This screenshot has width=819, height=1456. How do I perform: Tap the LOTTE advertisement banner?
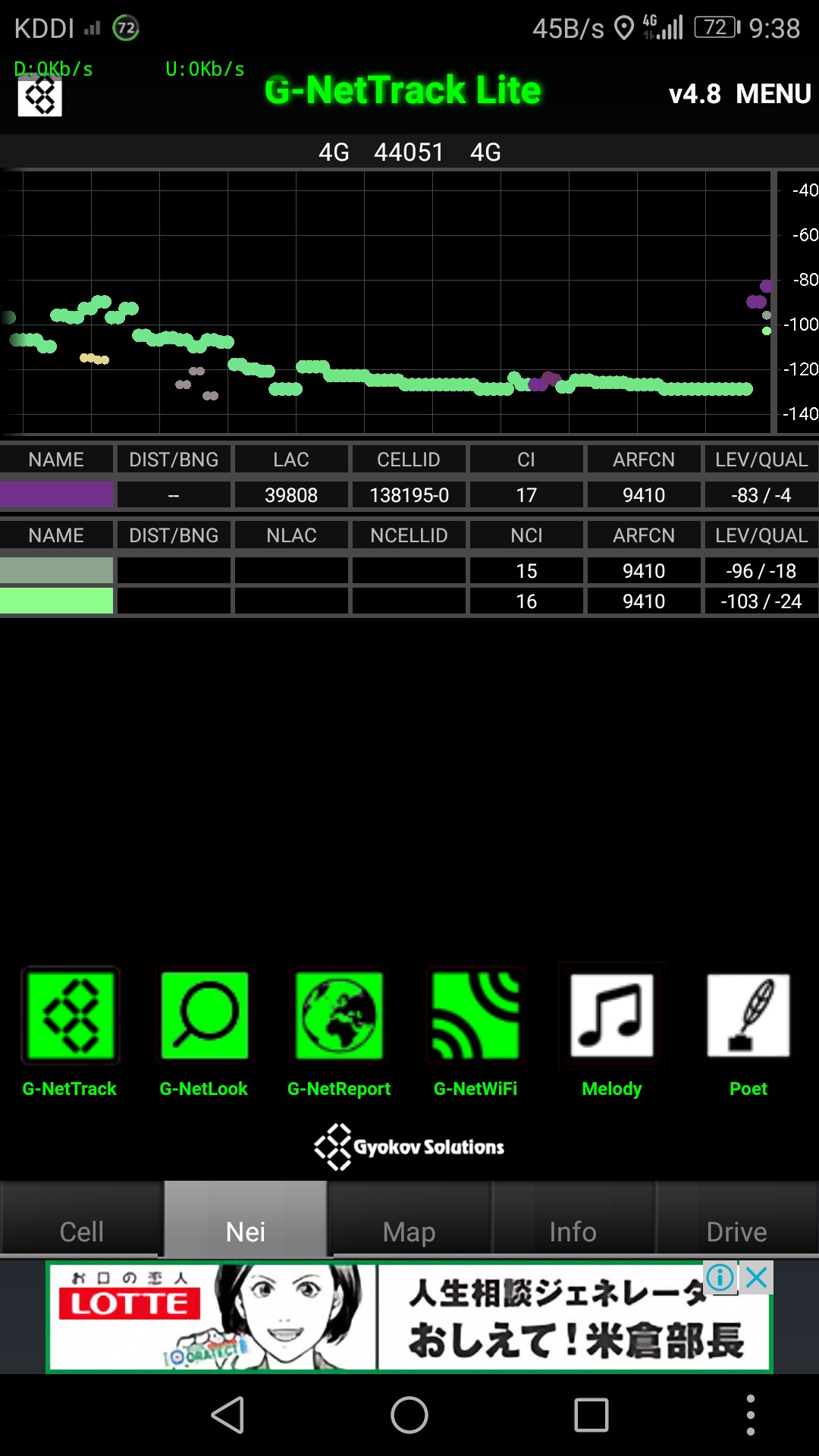409,1316
